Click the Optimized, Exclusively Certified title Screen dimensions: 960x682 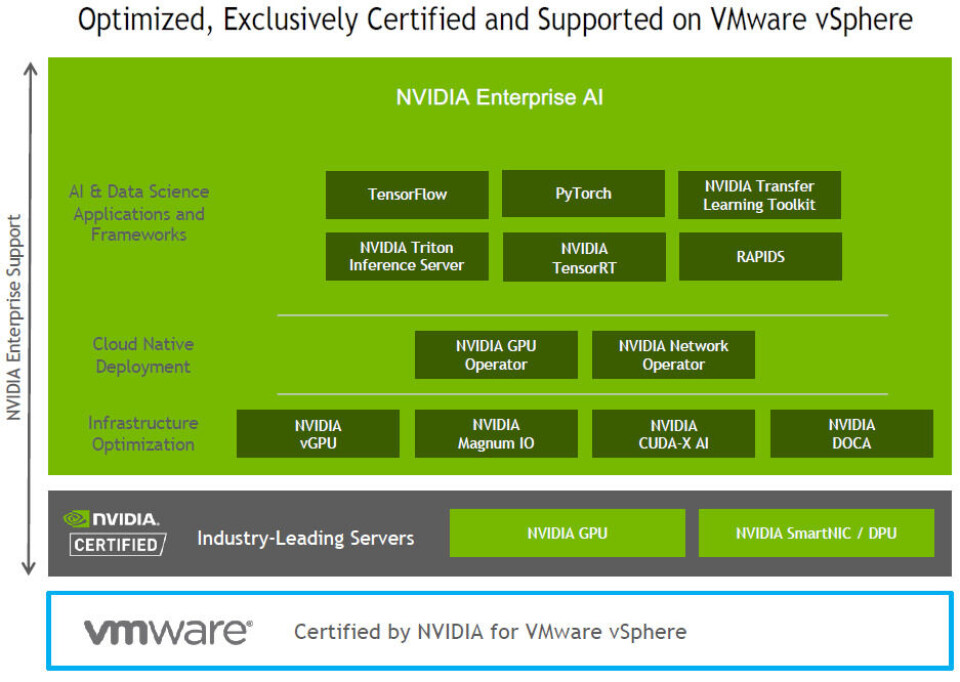495,20
